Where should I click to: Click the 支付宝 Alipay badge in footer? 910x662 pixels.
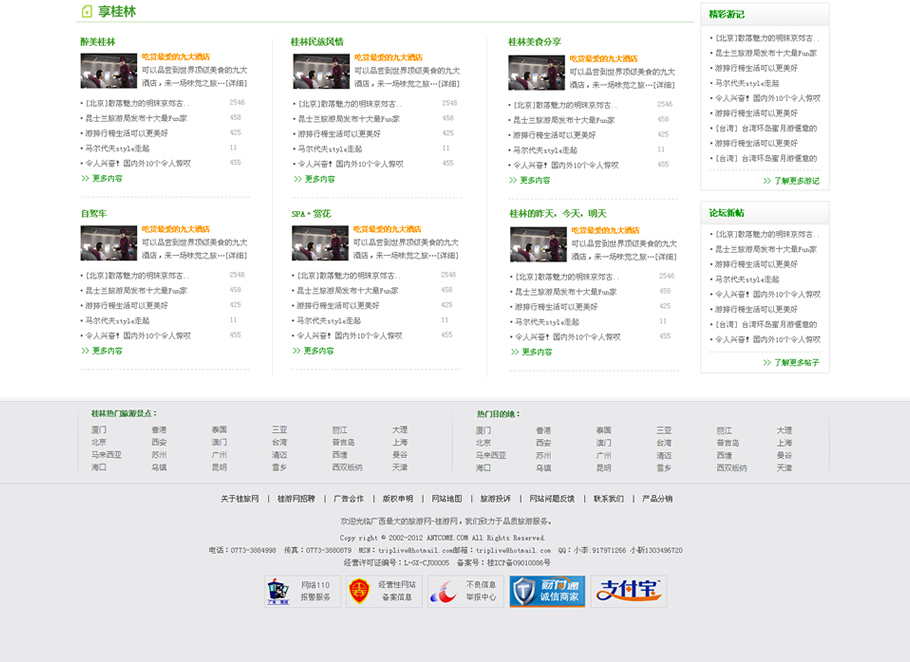pyautogui.click(x=628, y=591)
